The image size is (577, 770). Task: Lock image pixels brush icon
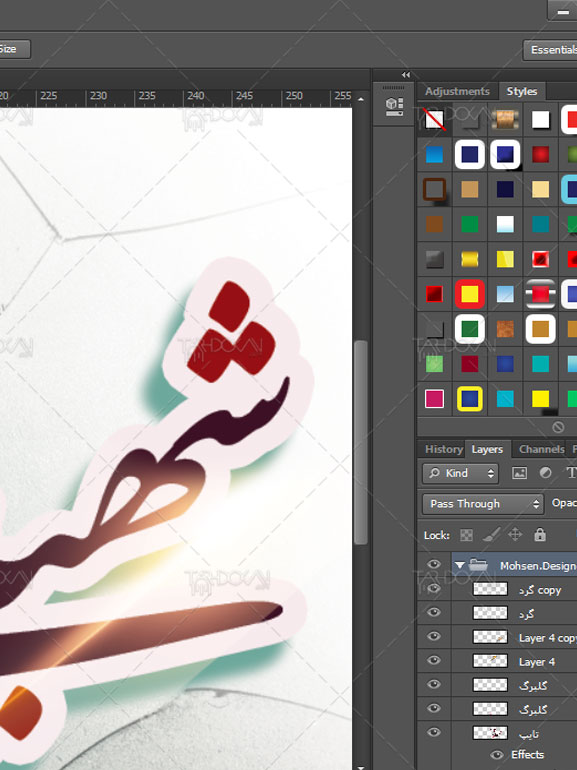pyautogui.click(x=491, y=534)
